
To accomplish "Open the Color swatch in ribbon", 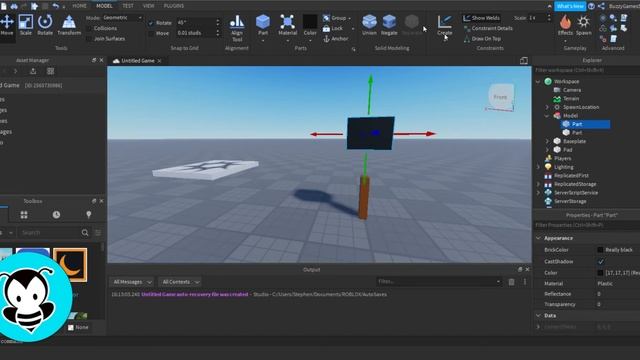I will point(310,22).
